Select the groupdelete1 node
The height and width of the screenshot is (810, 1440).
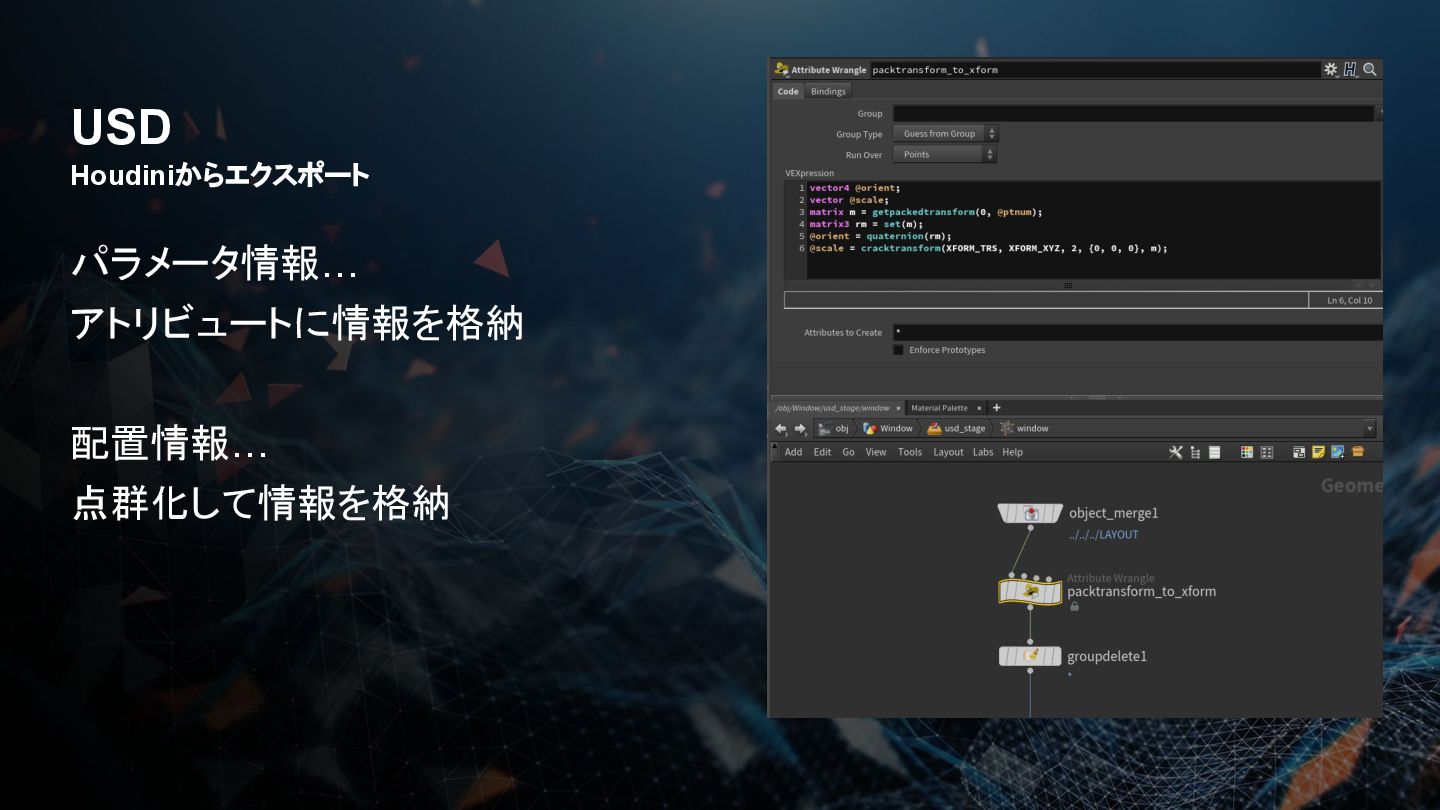(x=1031, y=656)
